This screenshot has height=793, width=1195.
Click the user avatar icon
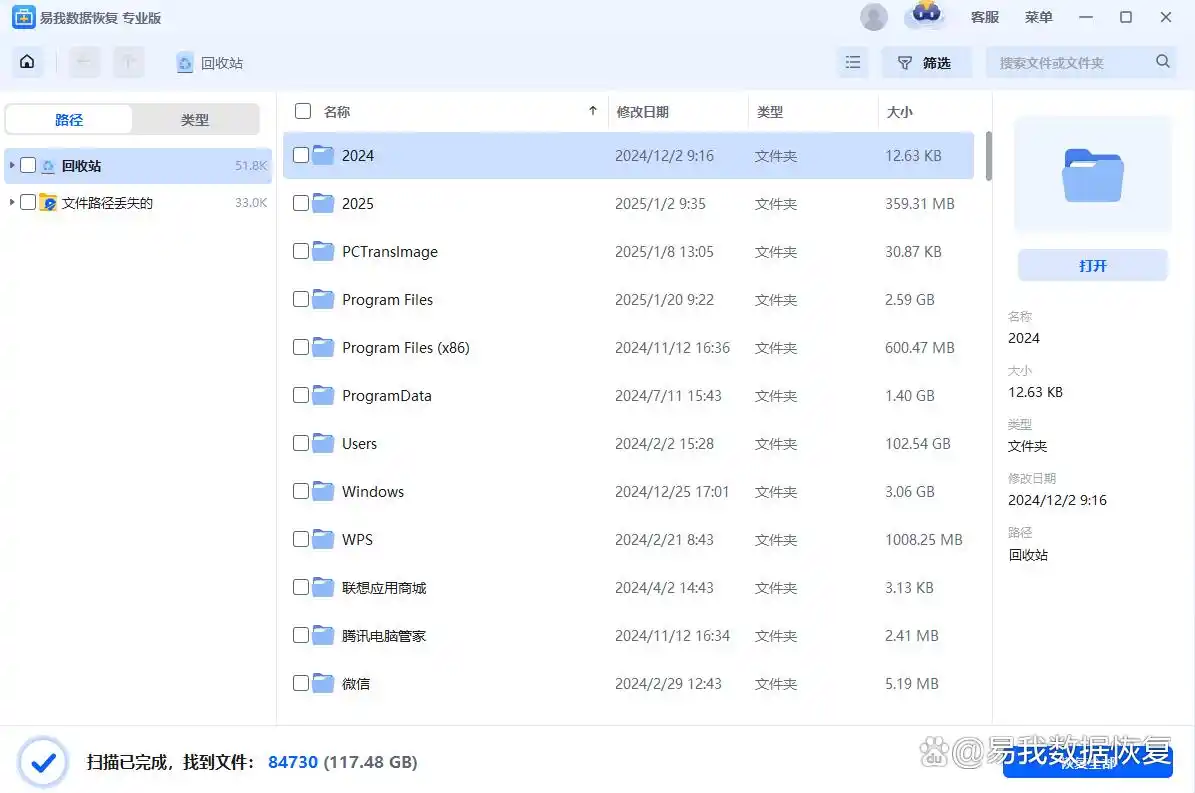[x=873, y=16]
